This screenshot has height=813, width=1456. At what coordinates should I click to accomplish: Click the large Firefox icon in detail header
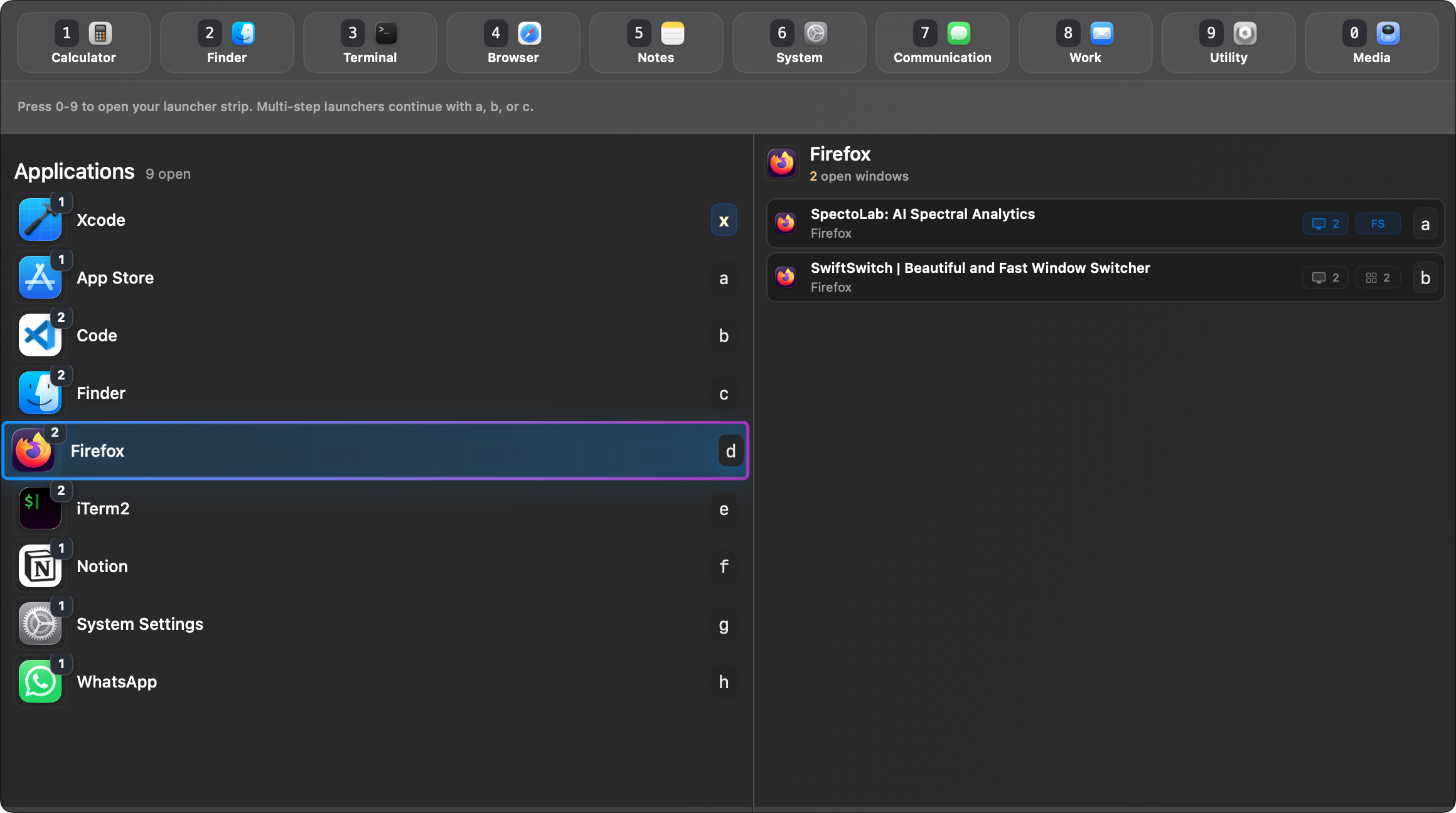coord(782,163)
